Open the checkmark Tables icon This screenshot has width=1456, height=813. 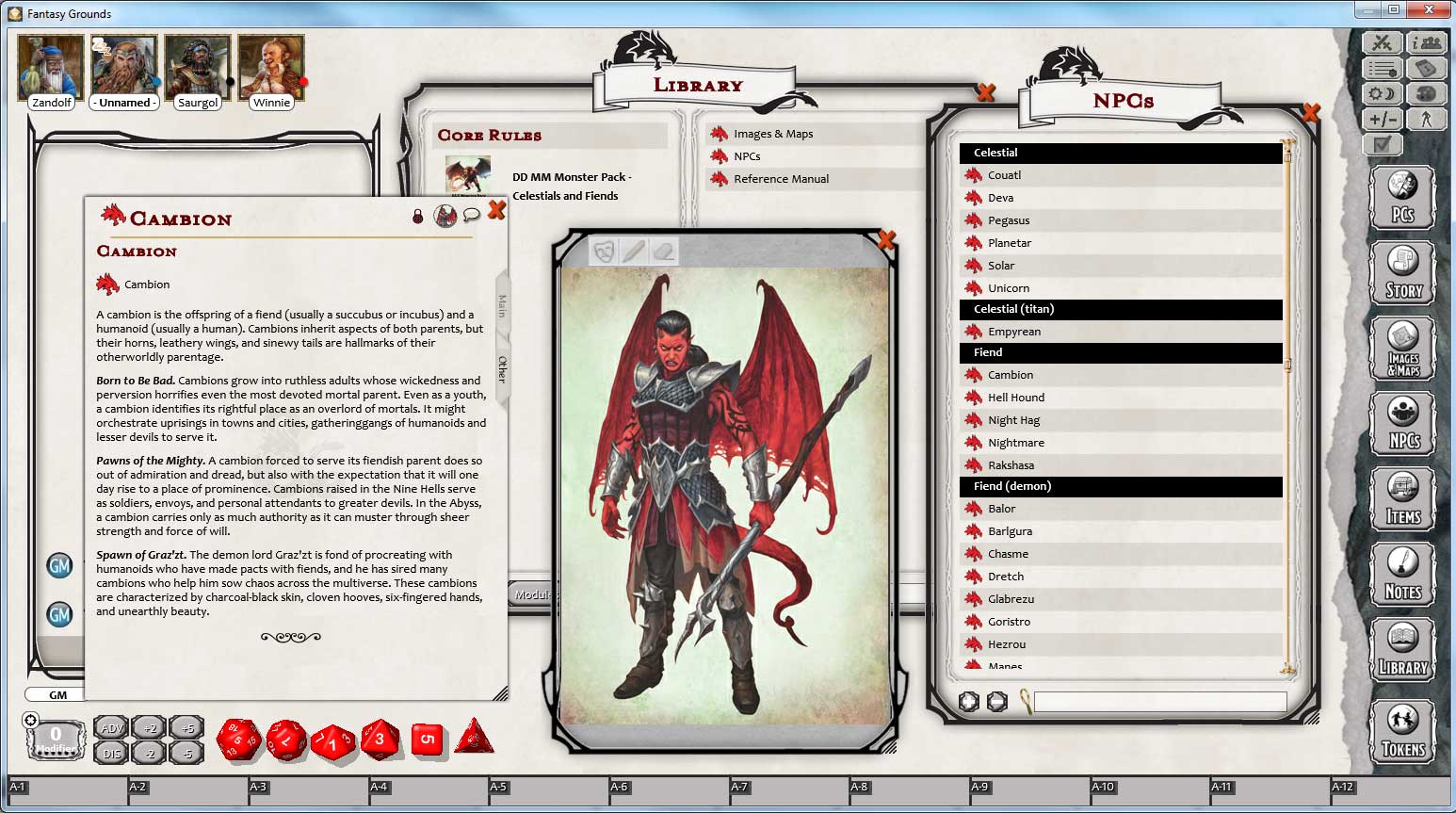pyautogui.click(x=1382, y=145)
